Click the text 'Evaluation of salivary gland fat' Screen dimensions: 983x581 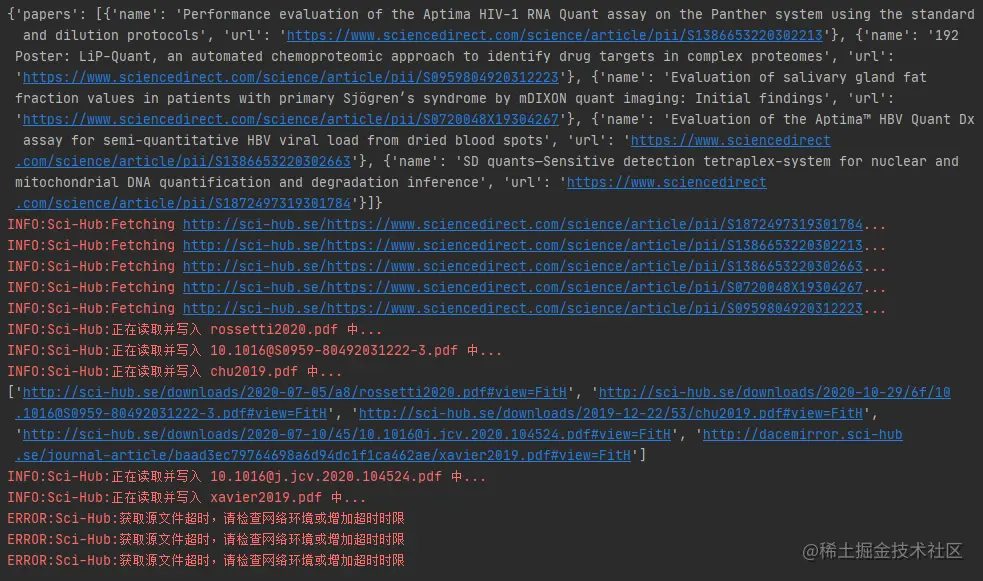coord(799,78)
